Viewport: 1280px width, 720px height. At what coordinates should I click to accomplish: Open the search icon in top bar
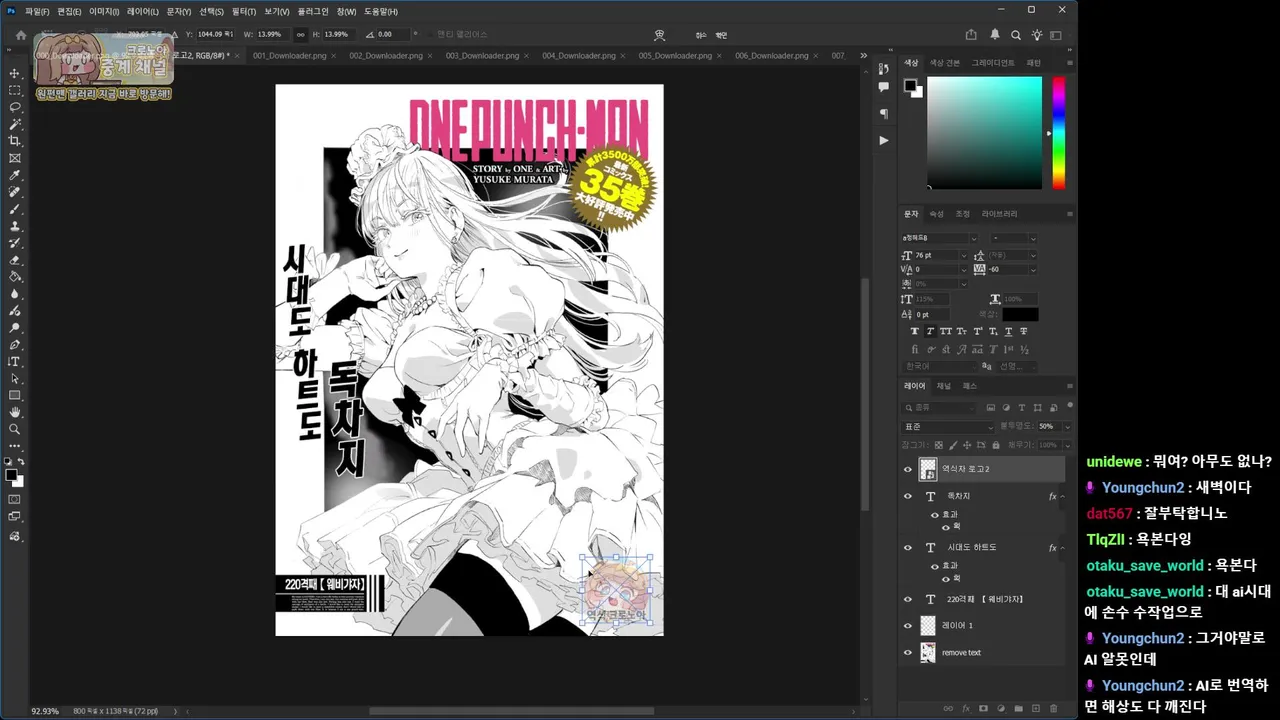1016,34
